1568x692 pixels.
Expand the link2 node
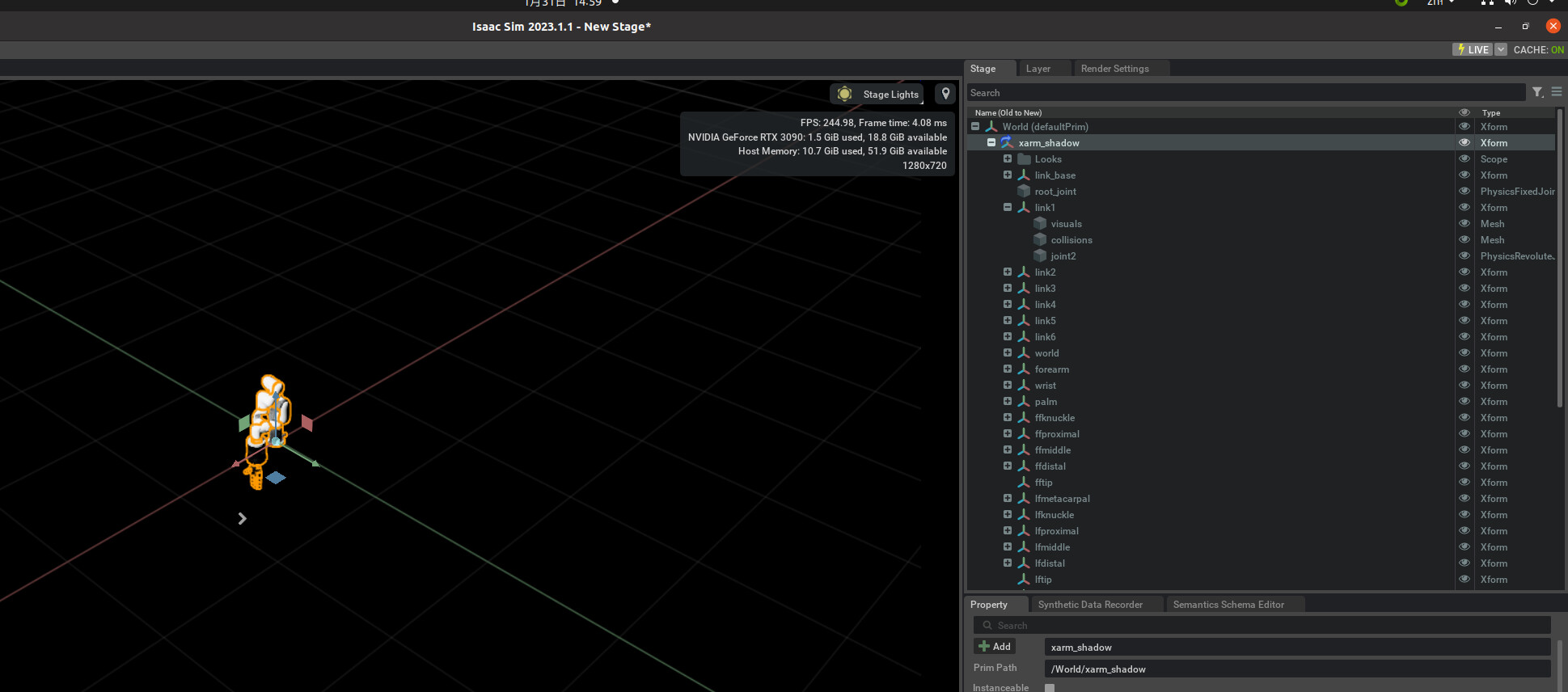point(1008,272)
